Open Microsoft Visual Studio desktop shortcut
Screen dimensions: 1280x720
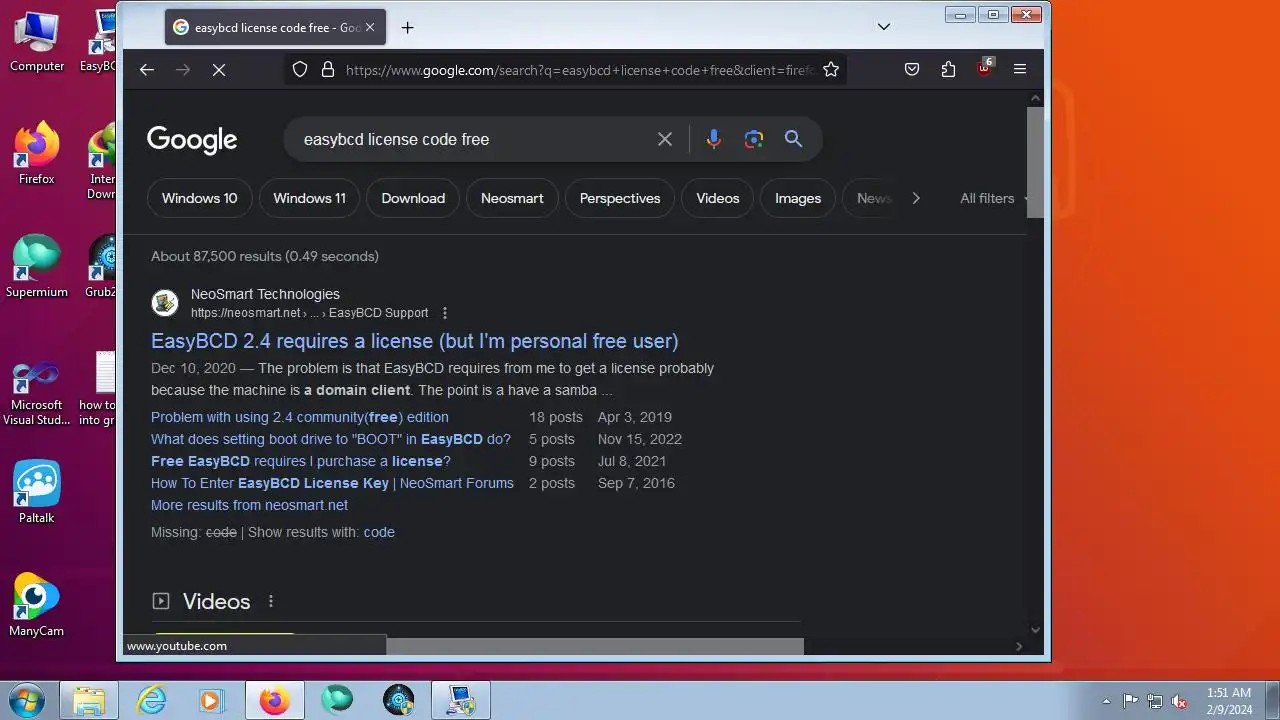37,393
